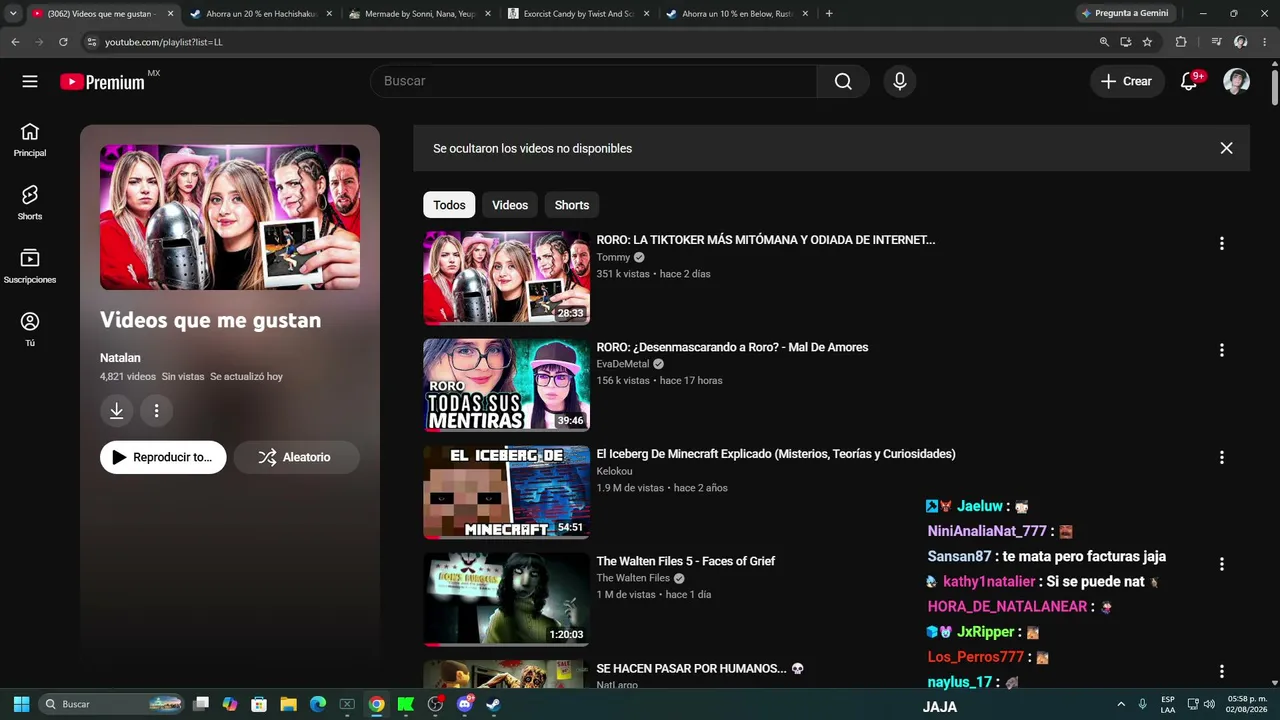Image resolution: width=1280 pixels, height=720 pixels.
Task: Open the RORO TODAS SUS MENTIRAS thumbnail
Action: [x=506, y=385]
